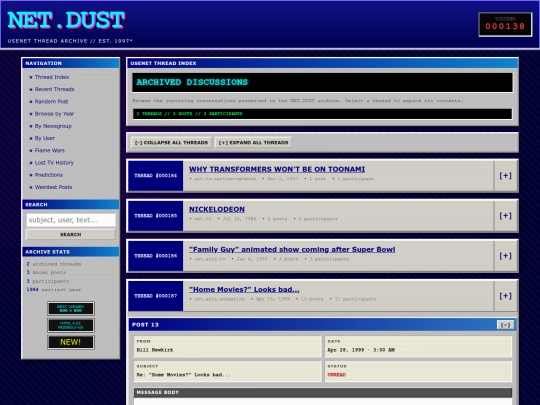Go to Recent Threads
This screenshot has width=540, height=405.
pyautogui.click(x=54, y=89)
